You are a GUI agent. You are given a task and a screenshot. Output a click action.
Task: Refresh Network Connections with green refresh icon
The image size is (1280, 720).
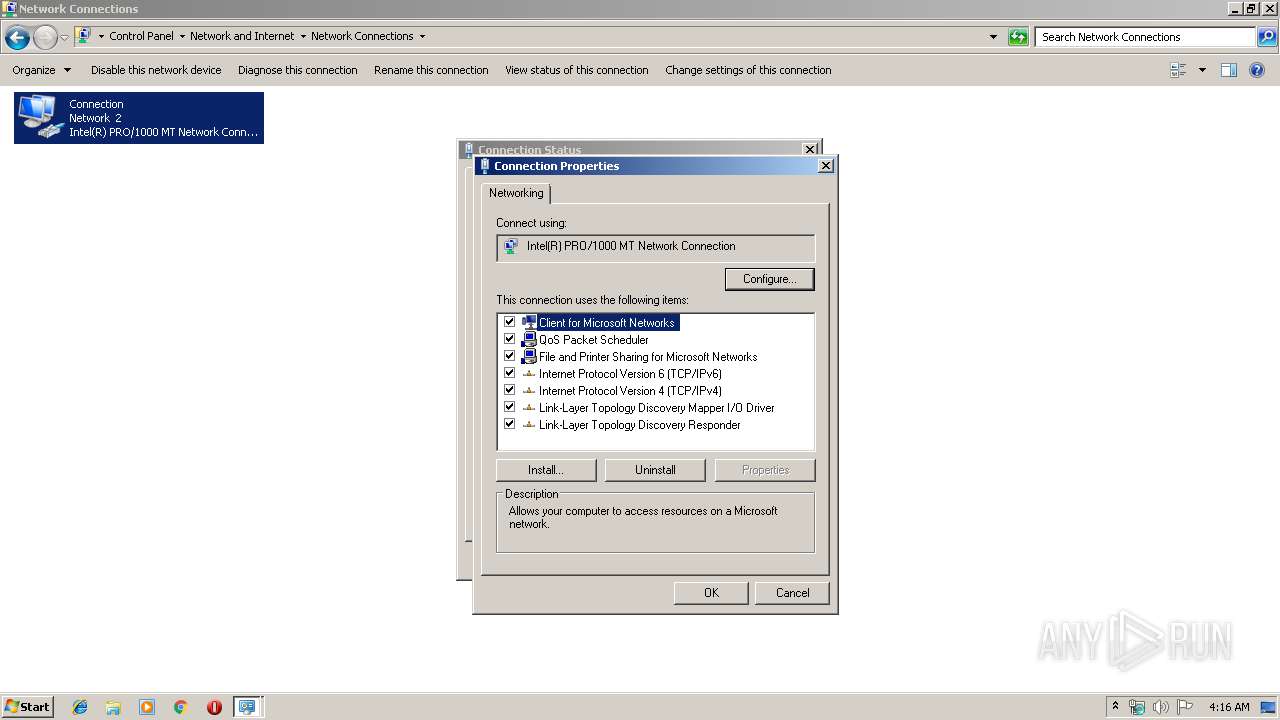click(1018, 37)
